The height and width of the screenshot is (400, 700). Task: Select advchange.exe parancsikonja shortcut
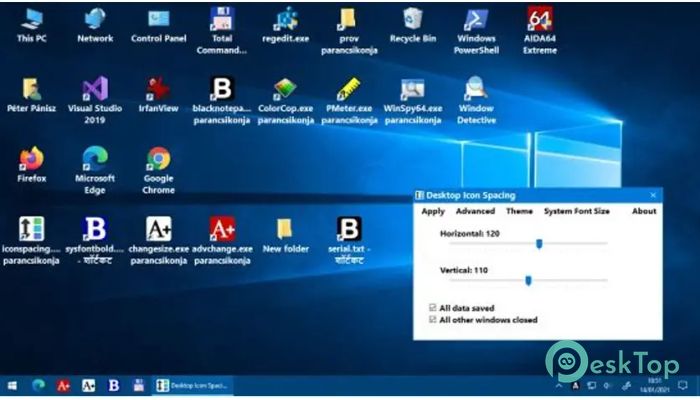222,241
